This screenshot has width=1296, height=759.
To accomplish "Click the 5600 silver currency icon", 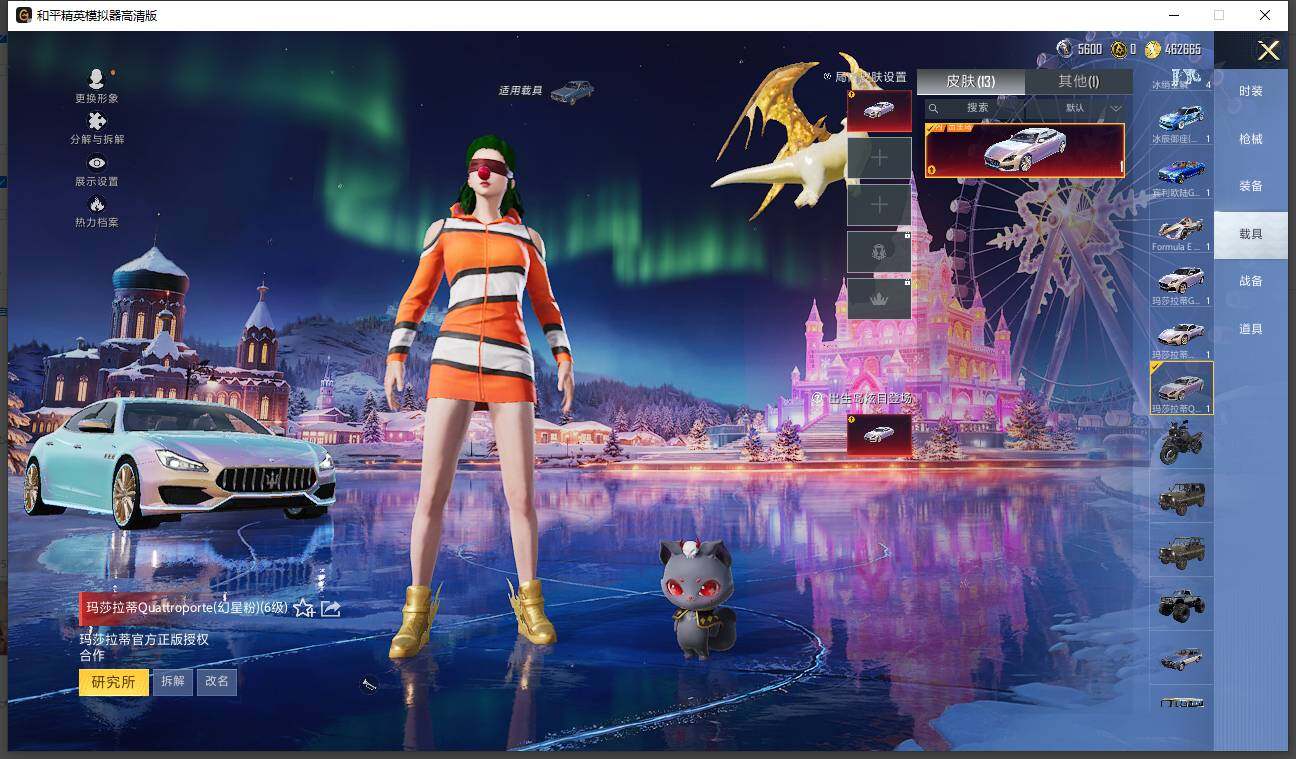I will coord(1065,49).
